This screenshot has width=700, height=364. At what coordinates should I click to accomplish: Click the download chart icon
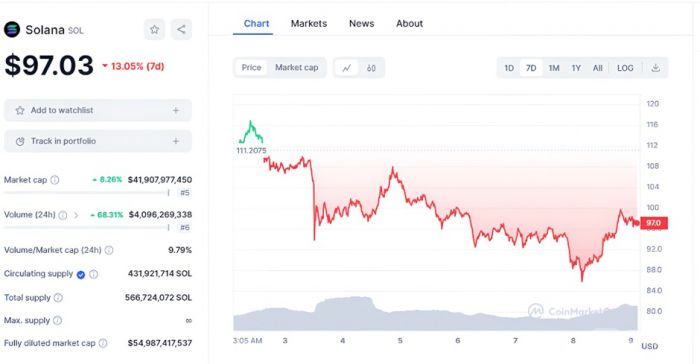655,68
